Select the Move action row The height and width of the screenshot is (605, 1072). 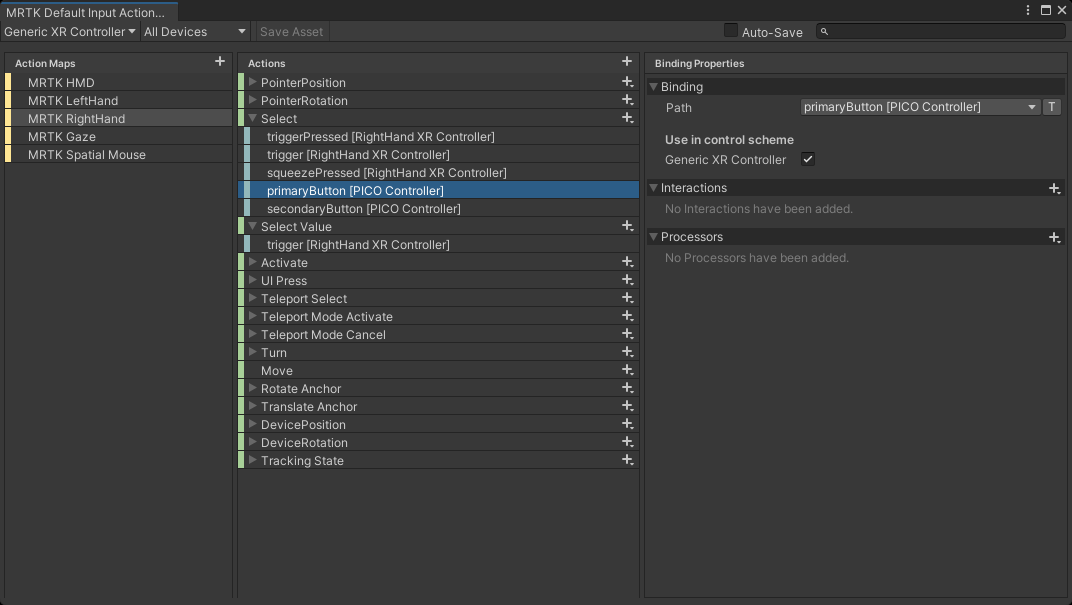click(x=439, y=370)
